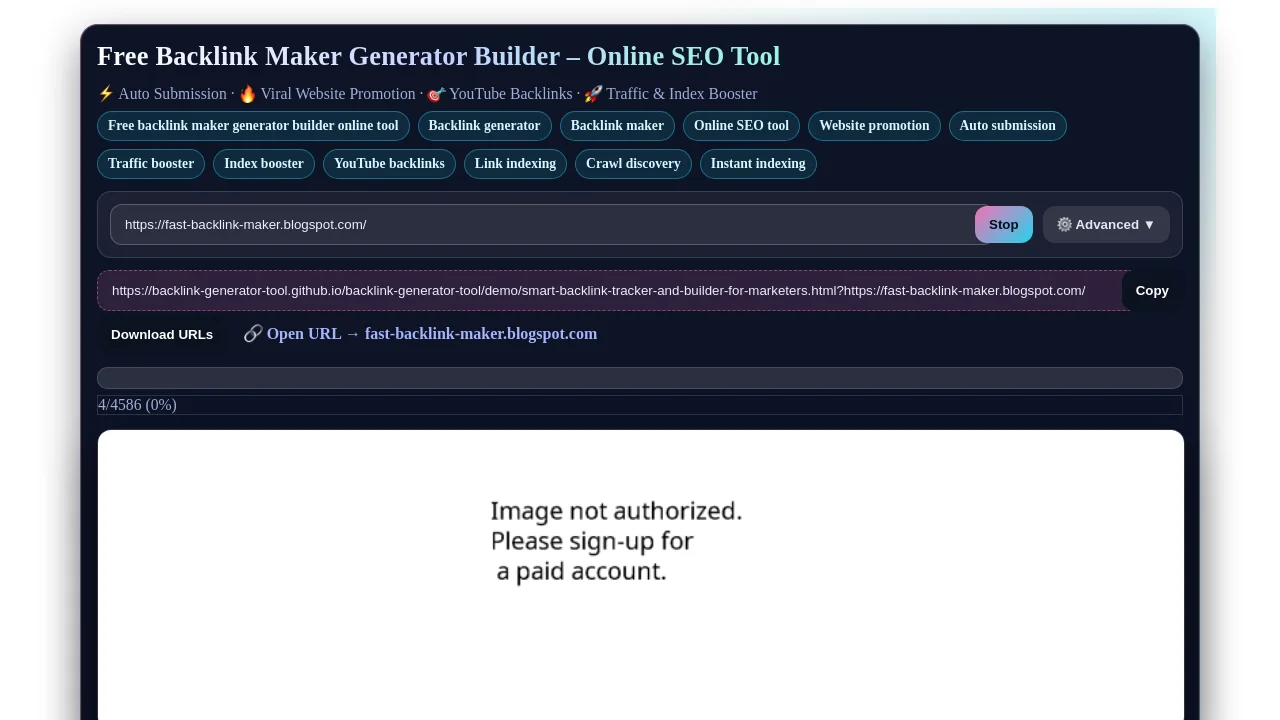This screenshot has height=720, width=1280.
Task: Select the 'Index booster' tag
Action: point(264,164)
